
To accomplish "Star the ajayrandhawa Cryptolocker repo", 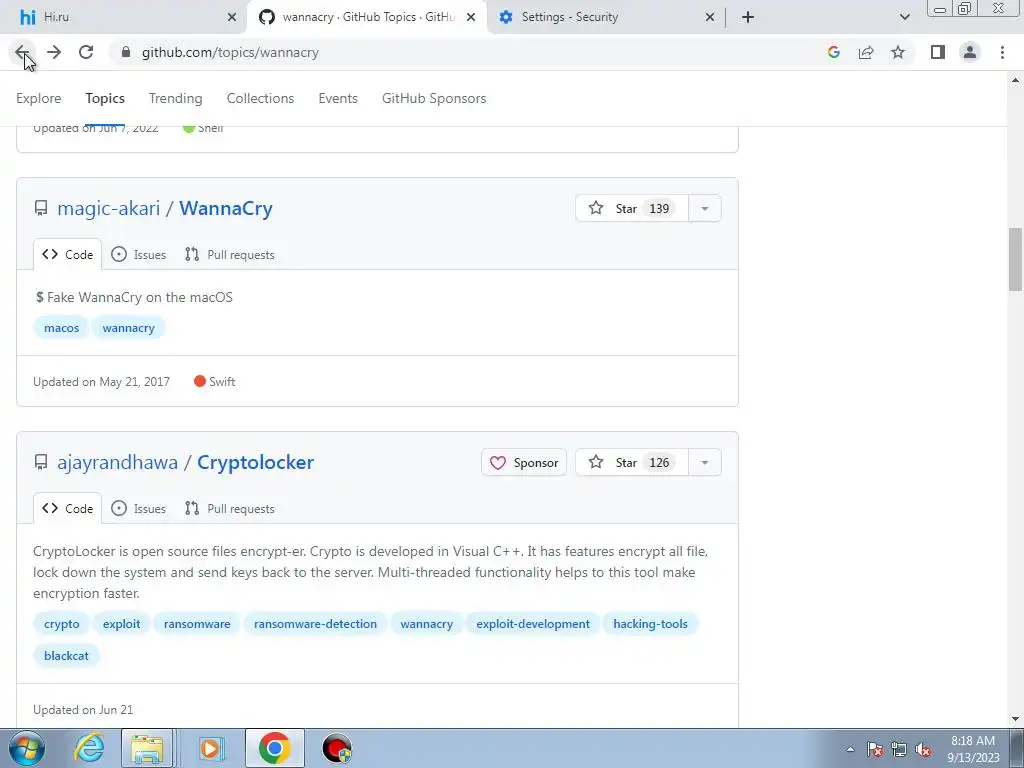I will click(632, 462).
